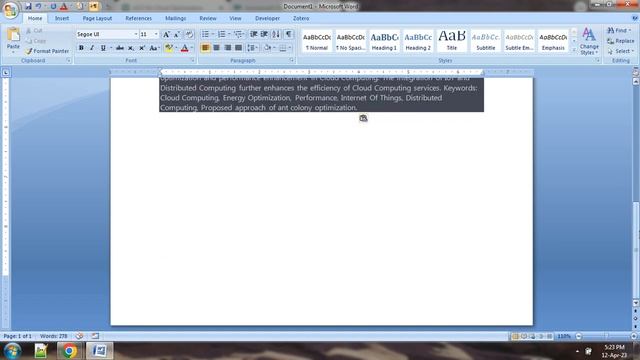Click numbering list icon
This screenshot has height=360, width=640.
pyautogui.click(x=222, y=34)
